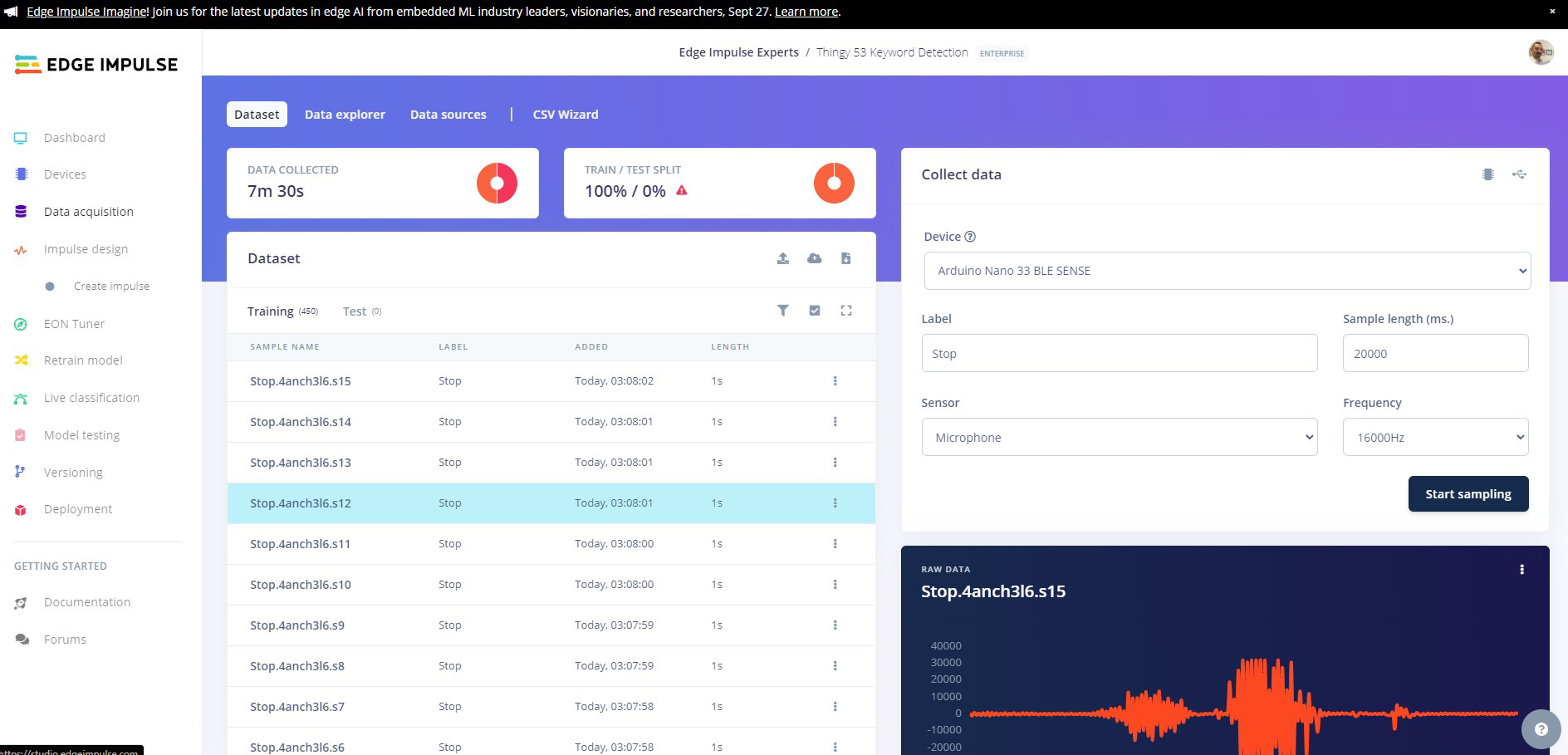This screenshot has width=1568, height=755.
Task: Open Create impulse sub-item
Action: click(x=111, y=286)
